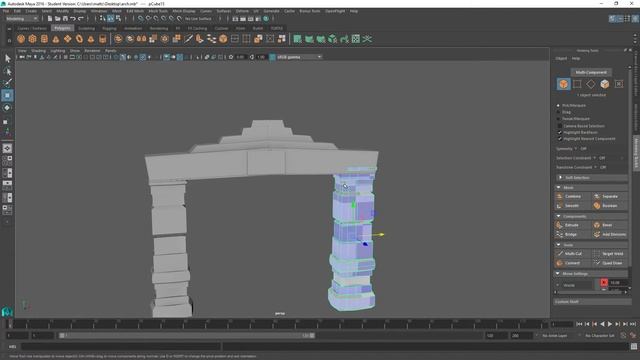
Task: Click Modeling Toolkit horizontal scrollbar
Action: pos(591,292)
